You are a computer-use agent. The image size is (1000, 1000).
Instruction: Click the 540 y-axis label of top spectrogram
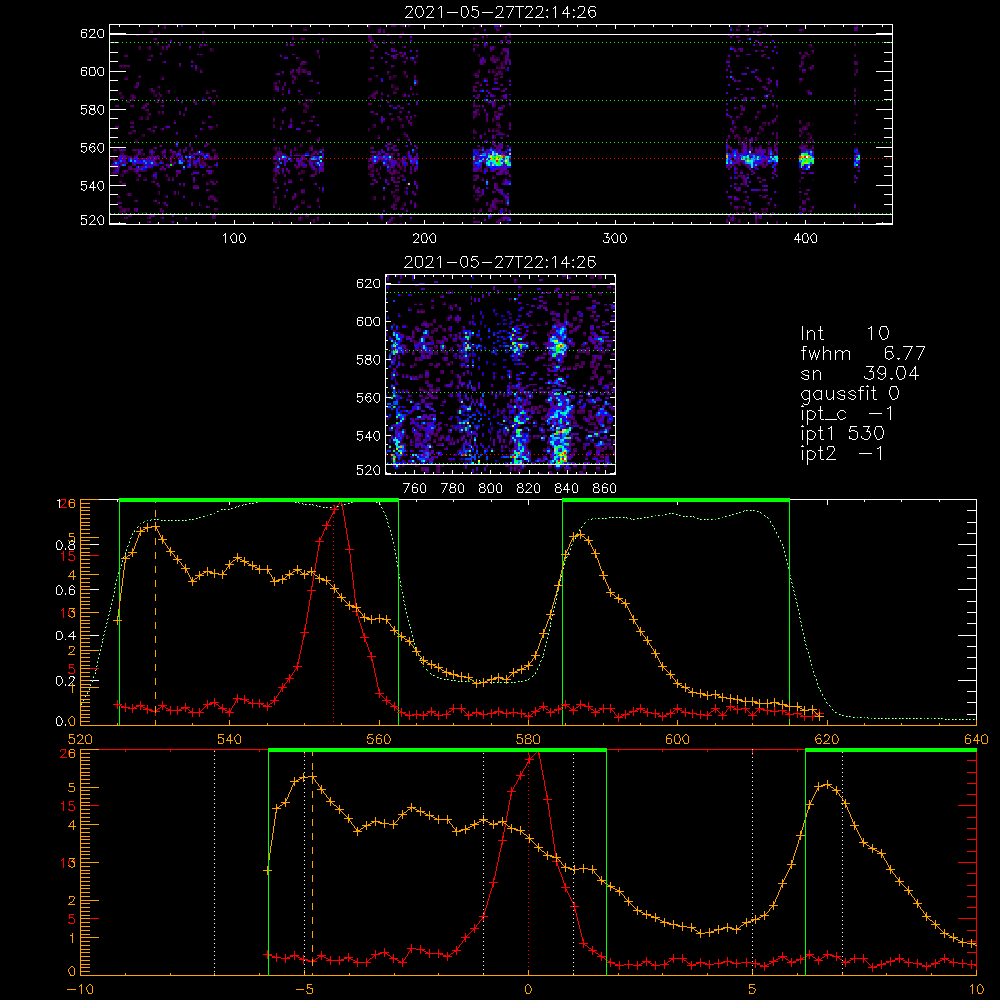(92, 186)
